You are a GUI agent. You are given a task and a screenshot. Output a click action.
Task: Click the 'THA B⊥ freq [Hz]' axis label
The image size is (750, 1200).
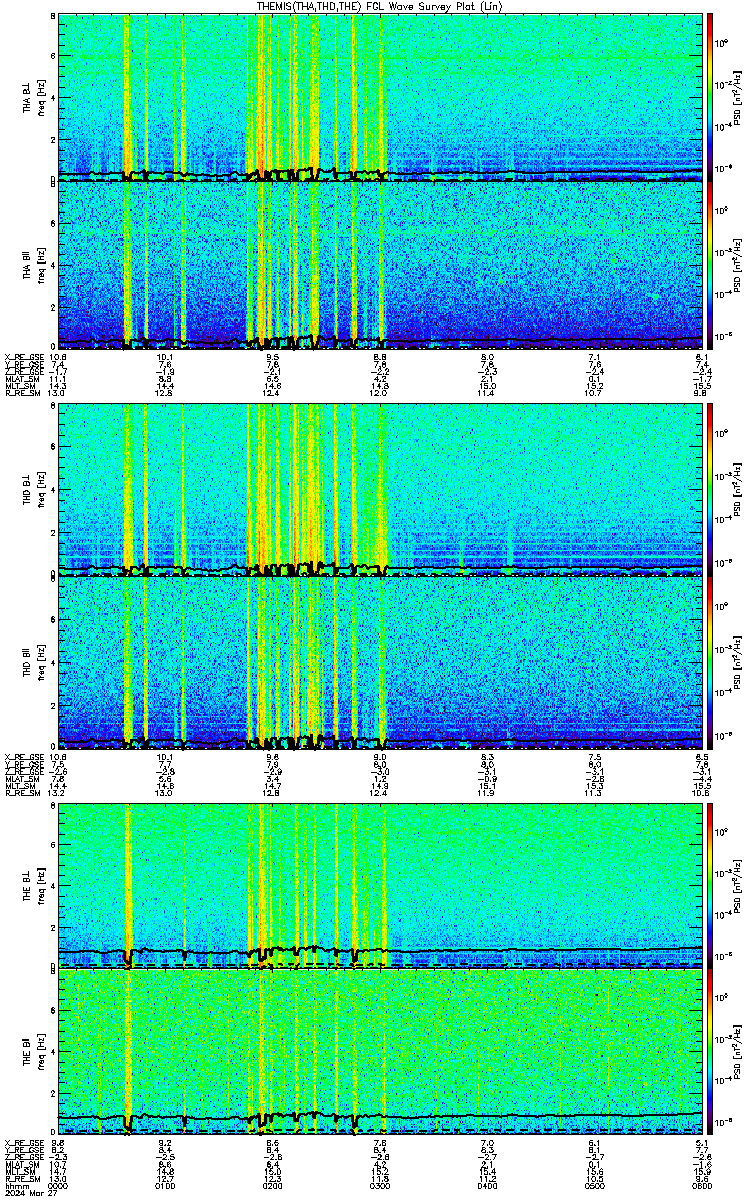(x=34, y=98)
